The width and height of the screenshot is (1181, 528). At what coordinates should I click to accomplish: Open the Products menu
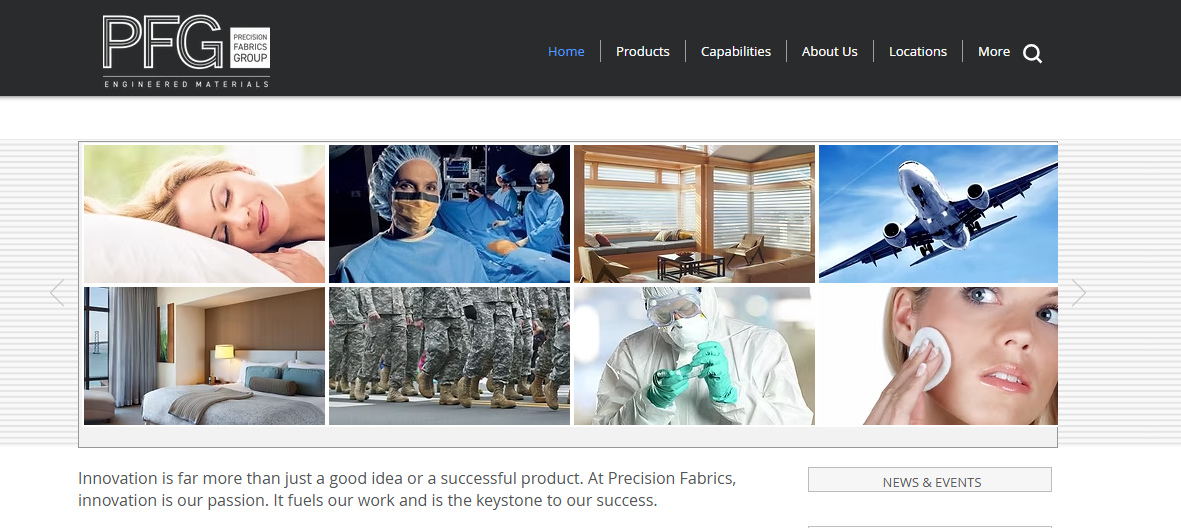(x=642, y=51)
